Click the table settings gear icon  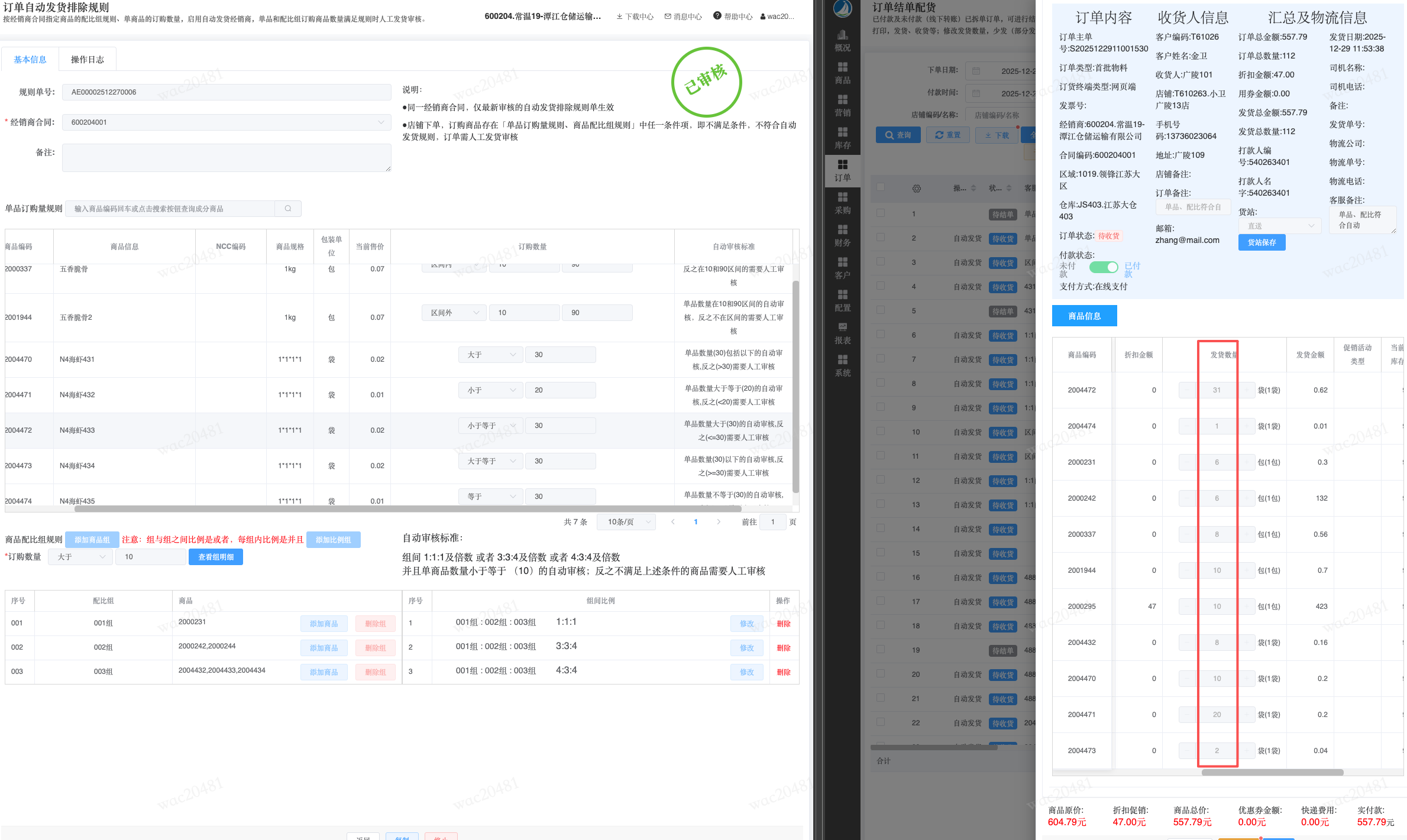point(916,189)
